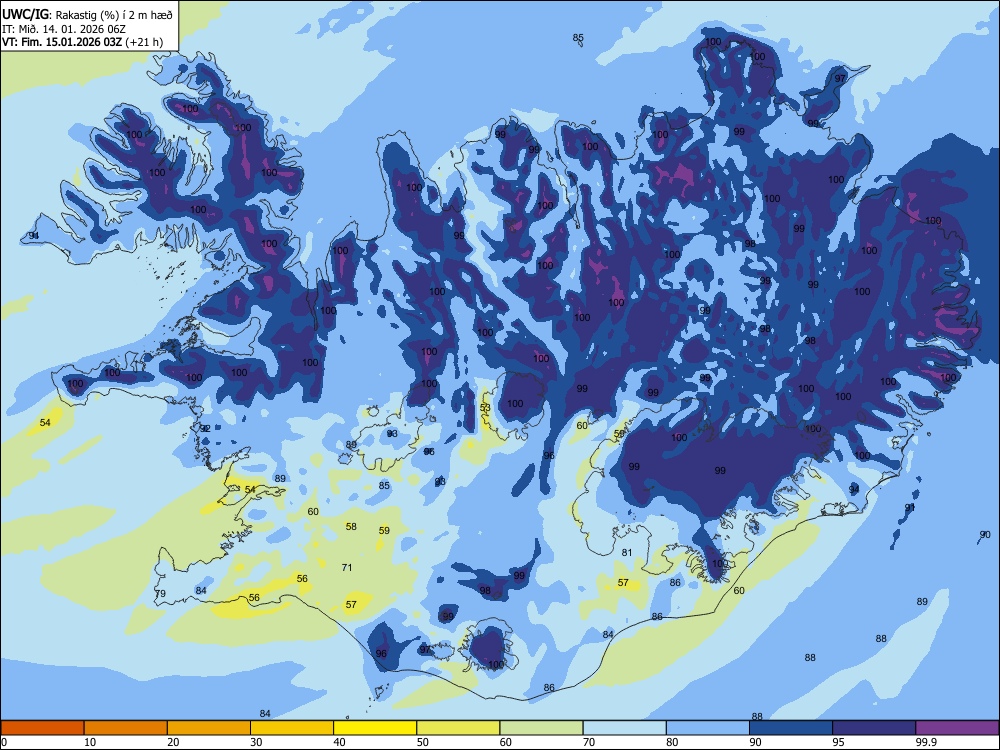
Task: Click the legend scale label 95
Action: click(839, 742)
